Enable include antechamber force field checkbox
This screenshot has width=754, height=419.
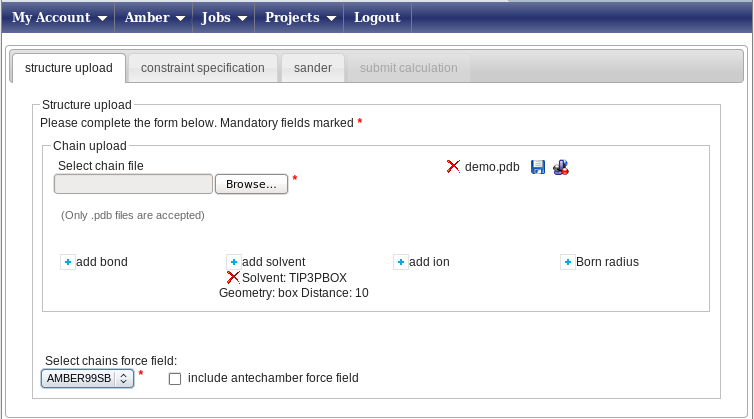(x=175, y=379)
